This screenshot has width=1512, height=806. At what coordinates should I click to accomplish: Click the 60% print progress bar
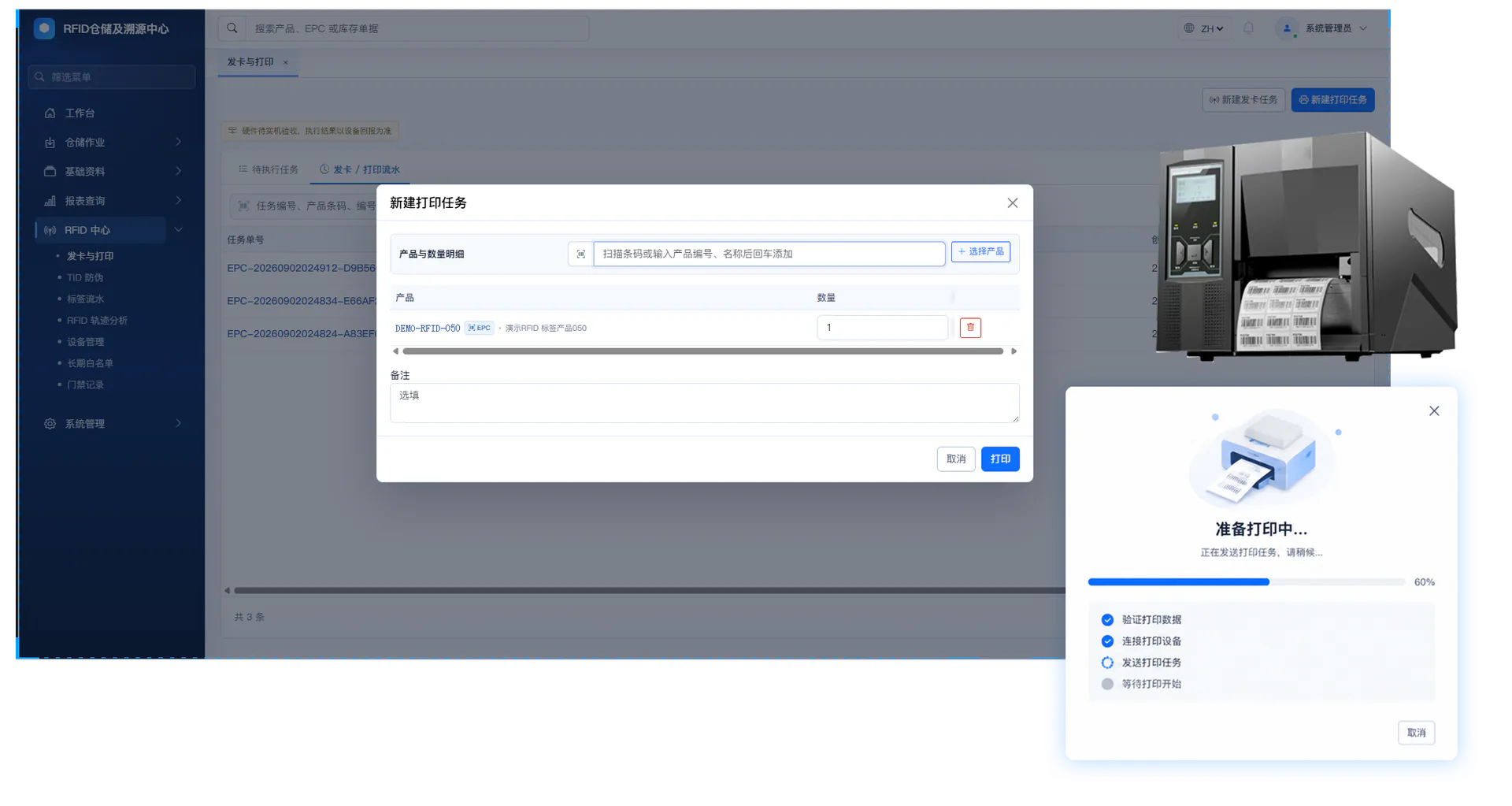coord(1247,582)
